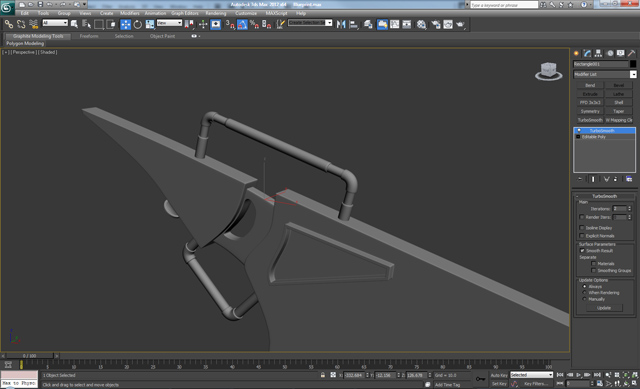Toggle the Selection Lock padlock icon

coord(323,375)
